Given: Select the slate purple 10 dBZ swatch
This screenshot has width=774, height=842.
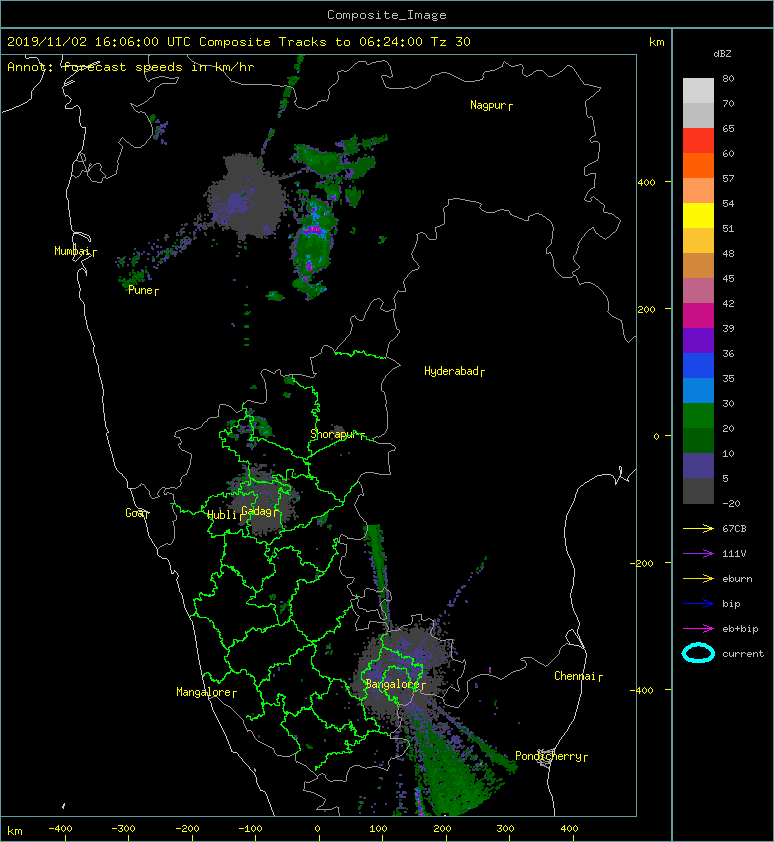Looking at the screenshot, I should coord(698,466).
